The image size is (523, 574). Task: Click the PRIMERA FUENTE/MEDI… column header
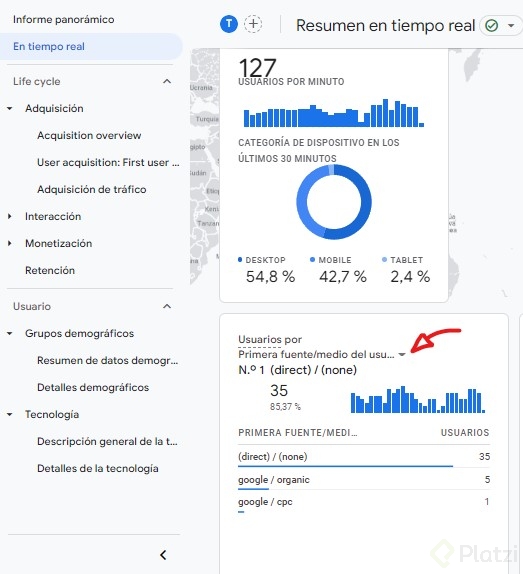(x=298, y=433)
